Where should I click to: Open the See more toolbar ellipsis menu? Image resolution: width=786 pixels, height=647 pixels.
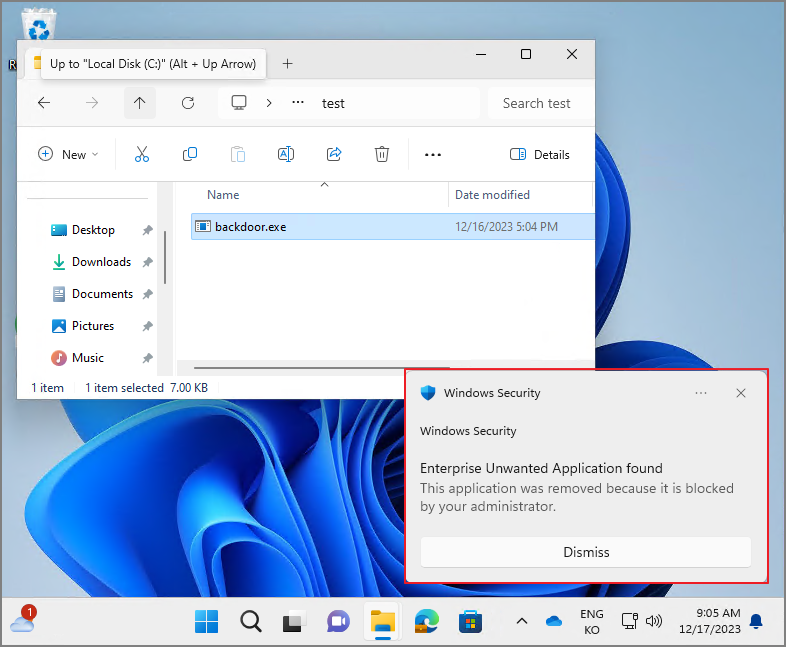433,155
